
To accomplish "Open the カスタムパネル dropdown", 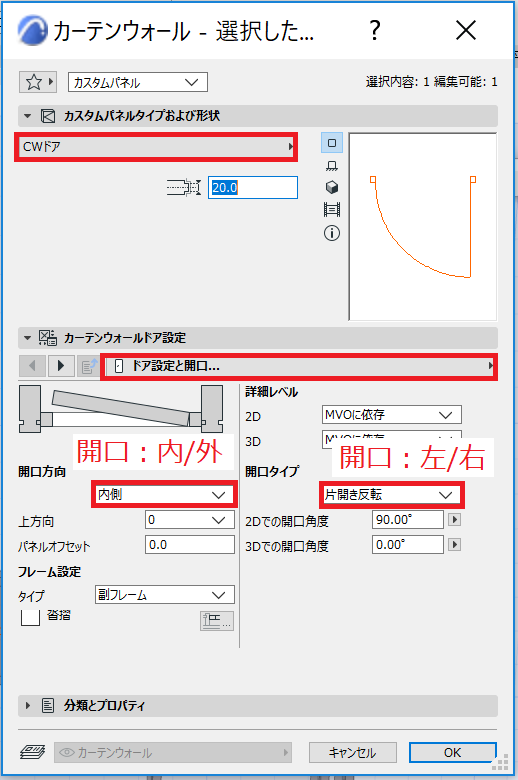I will click(138, 82).
